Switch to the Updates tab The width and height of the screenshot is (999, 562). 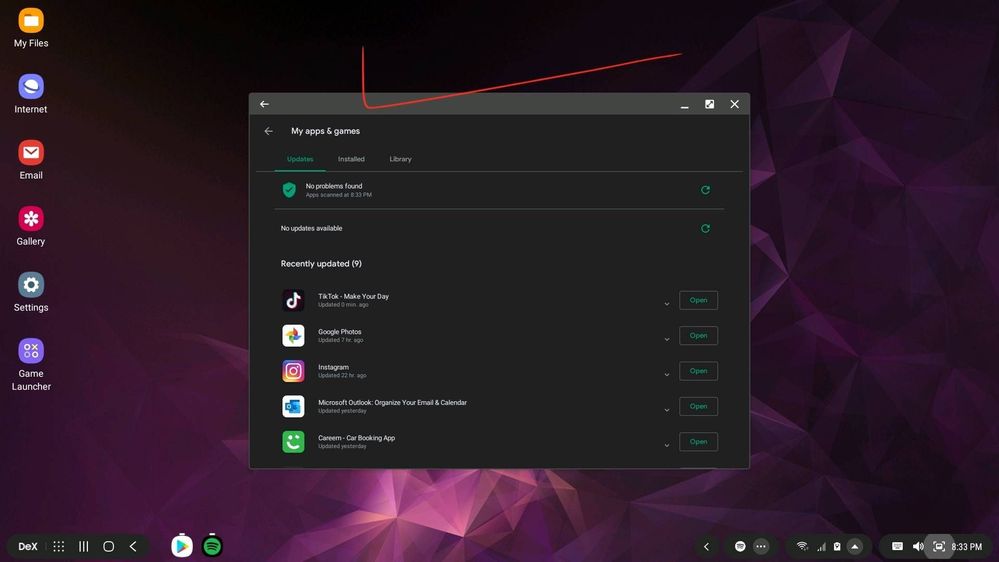pos(300,159)
